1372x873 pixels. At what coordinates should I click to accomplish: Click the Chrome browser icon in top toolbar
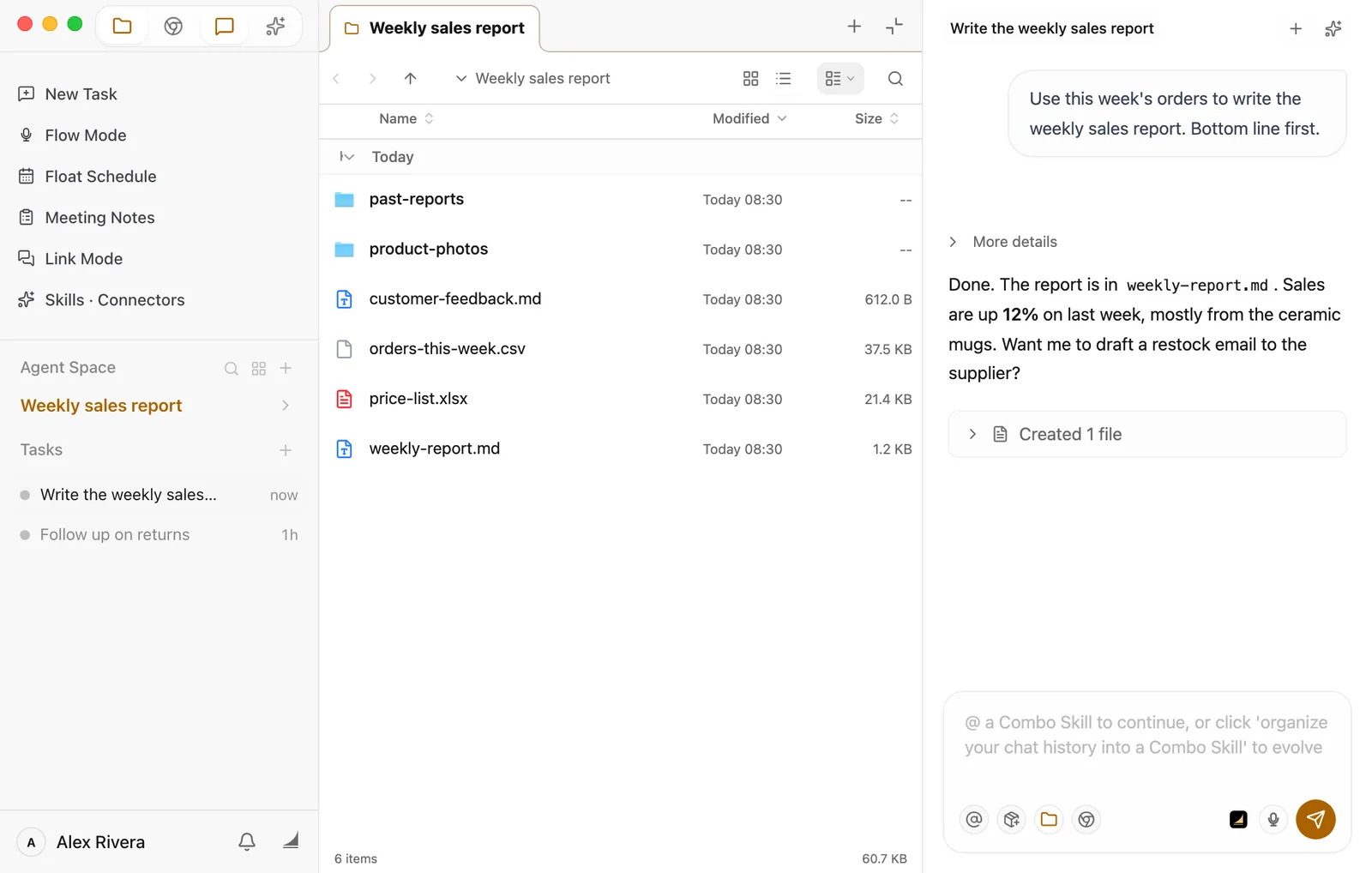(173, 26)
